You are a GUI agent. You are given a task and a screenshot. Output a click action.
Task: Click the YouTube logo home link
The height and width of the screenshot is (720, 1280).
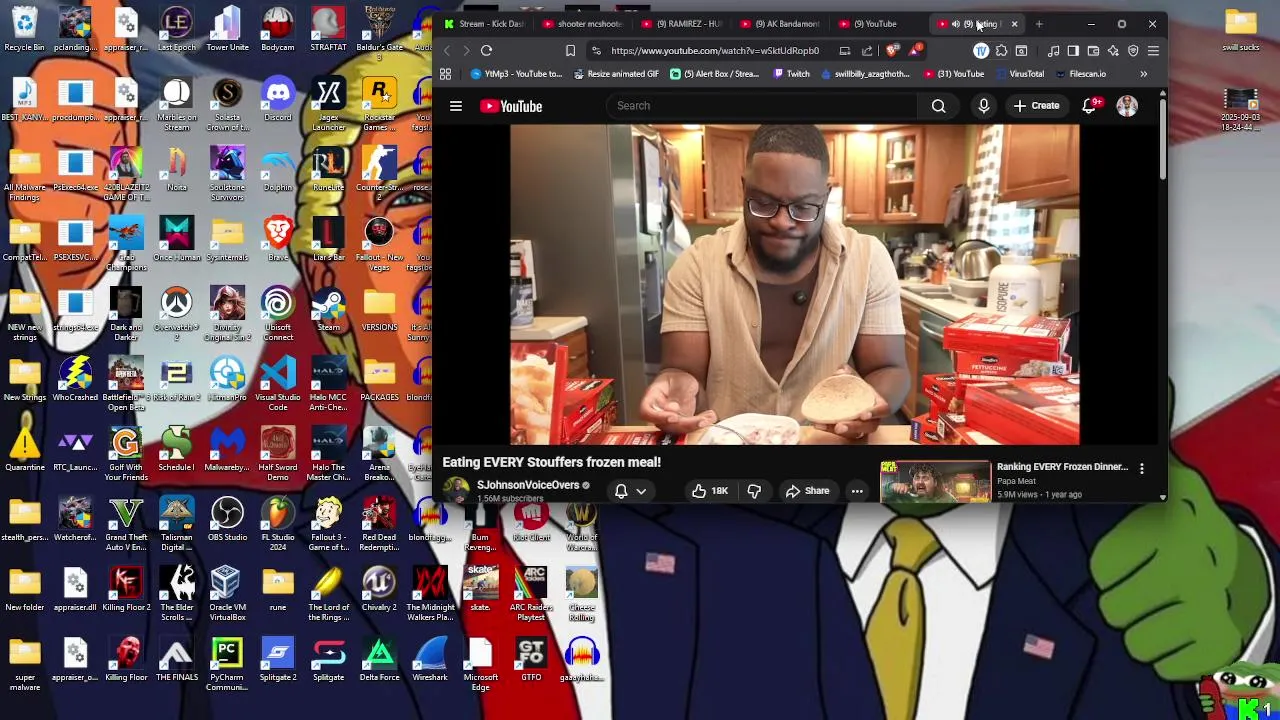511,106
